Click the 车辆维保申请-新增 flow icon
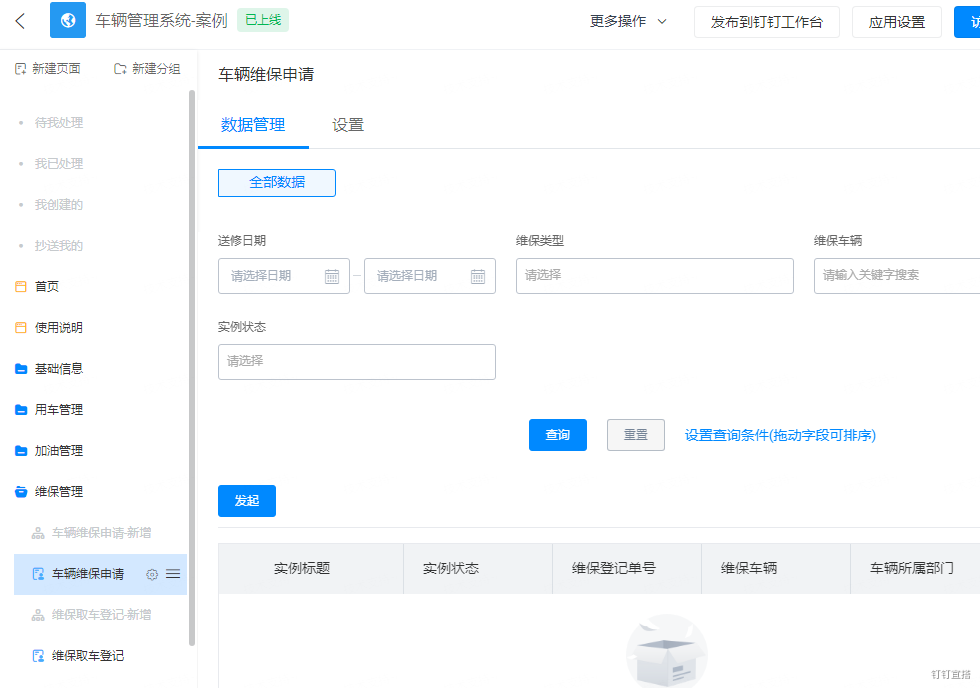Viewport: 980px width, 688px height. [38, 533]
